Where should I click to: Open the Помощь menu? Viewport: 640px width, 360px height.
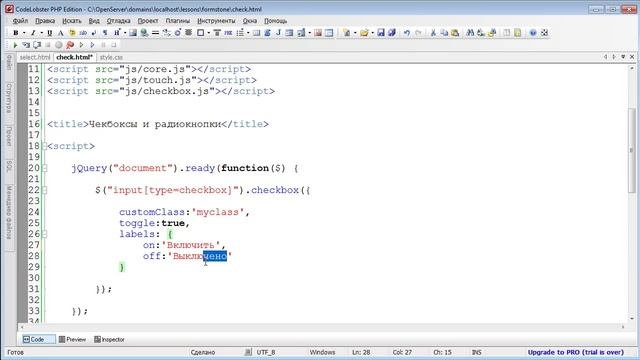pos(276,21)
